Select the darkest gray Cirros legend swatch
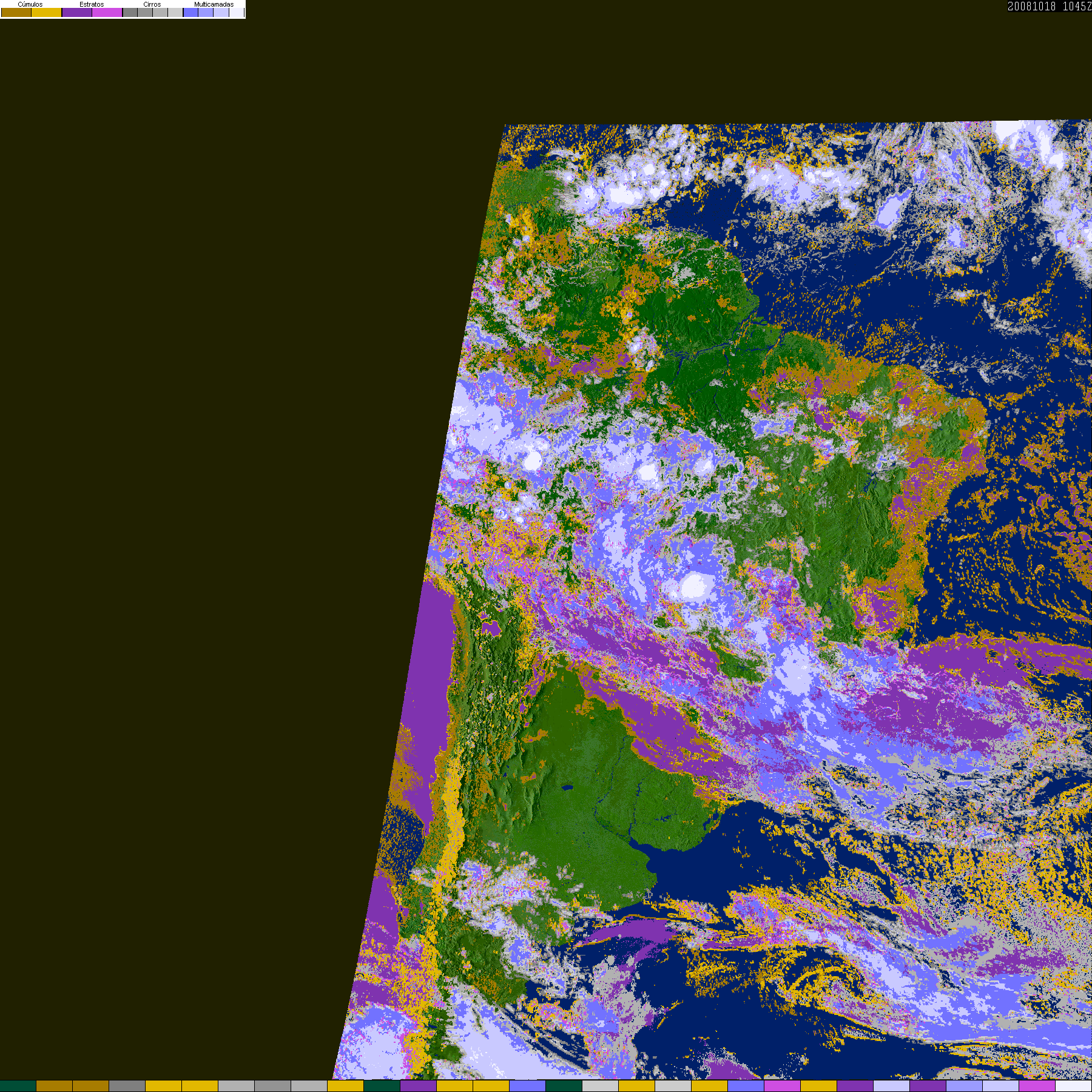This screenshot has width=1092, height=1092. [x=130, y=12]
